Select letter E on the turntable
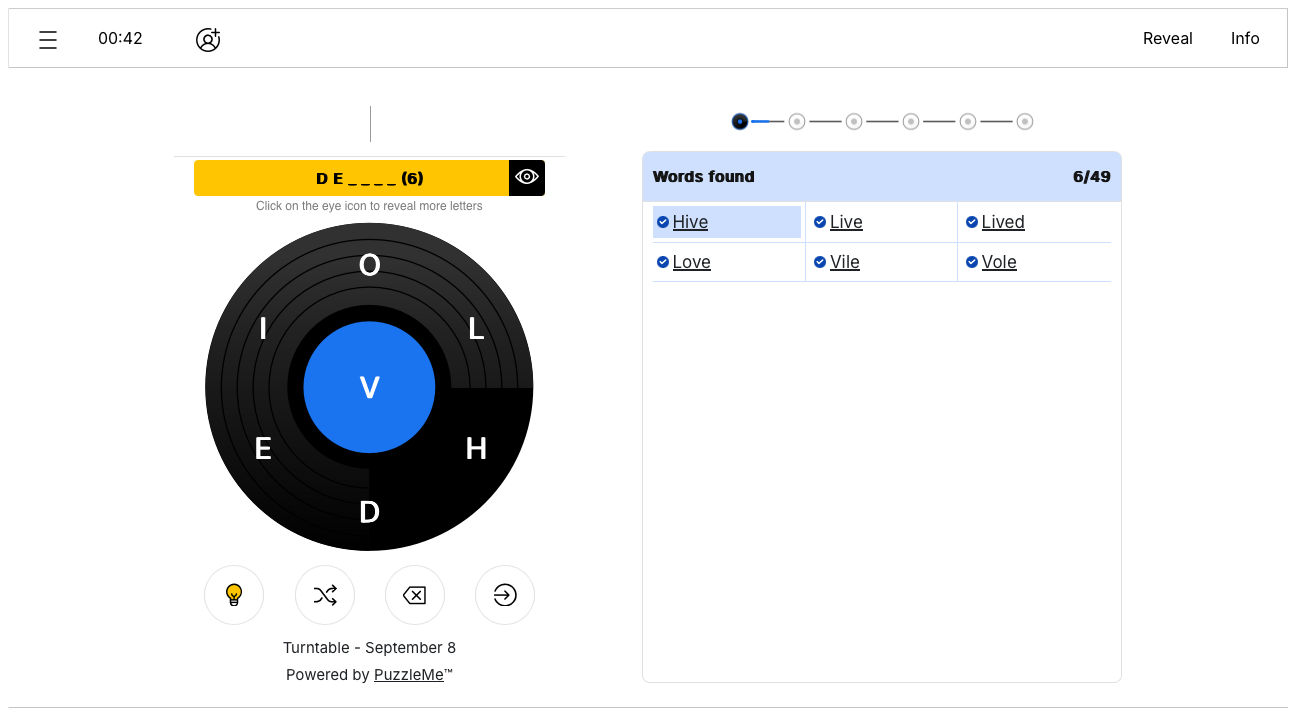The height and width of the screenshot is (716, 1298). [x=263, y=450]
